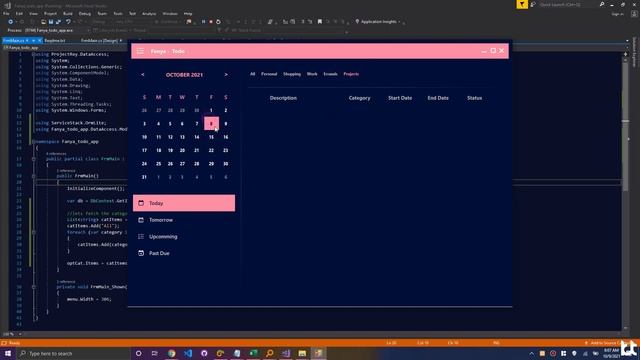Show Upcomming tasks in the sidebar
Viewport: 640px width, 360px height.
[x=184, y=236]
